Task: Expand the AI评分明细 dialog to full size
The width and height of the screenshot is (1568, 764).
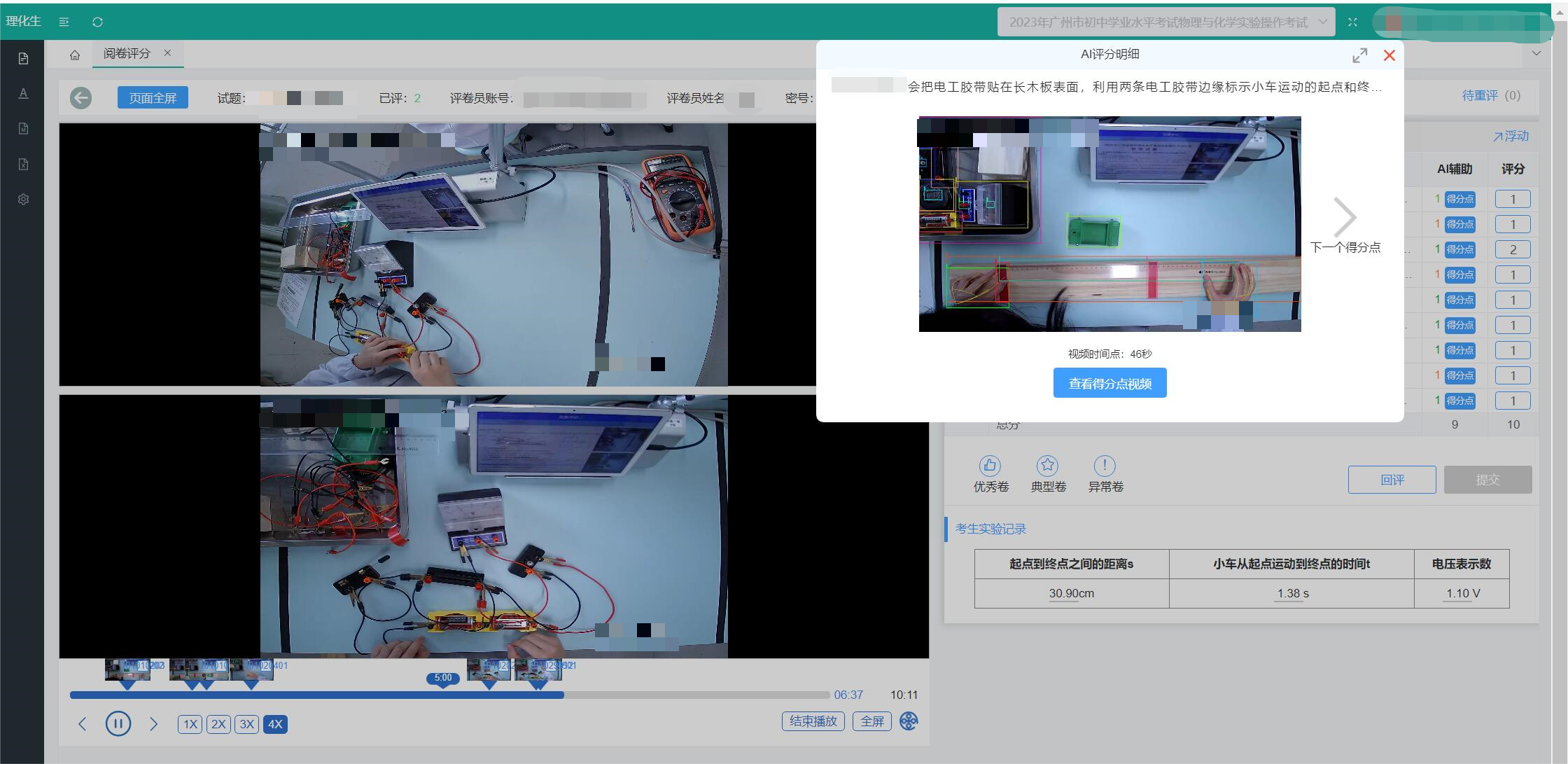Action: 1359,55
